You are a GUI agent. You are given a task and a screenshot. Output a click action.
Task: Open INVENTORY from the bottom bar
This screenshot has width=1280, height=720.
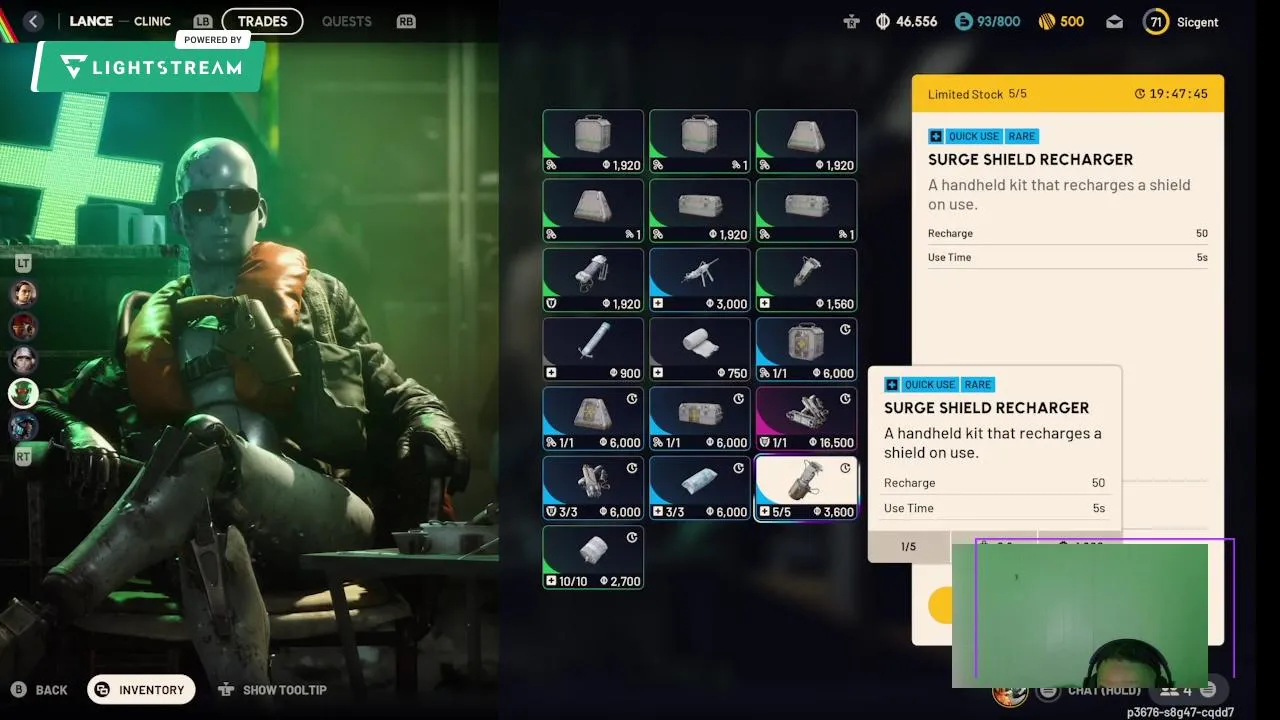tap(141, 689)
